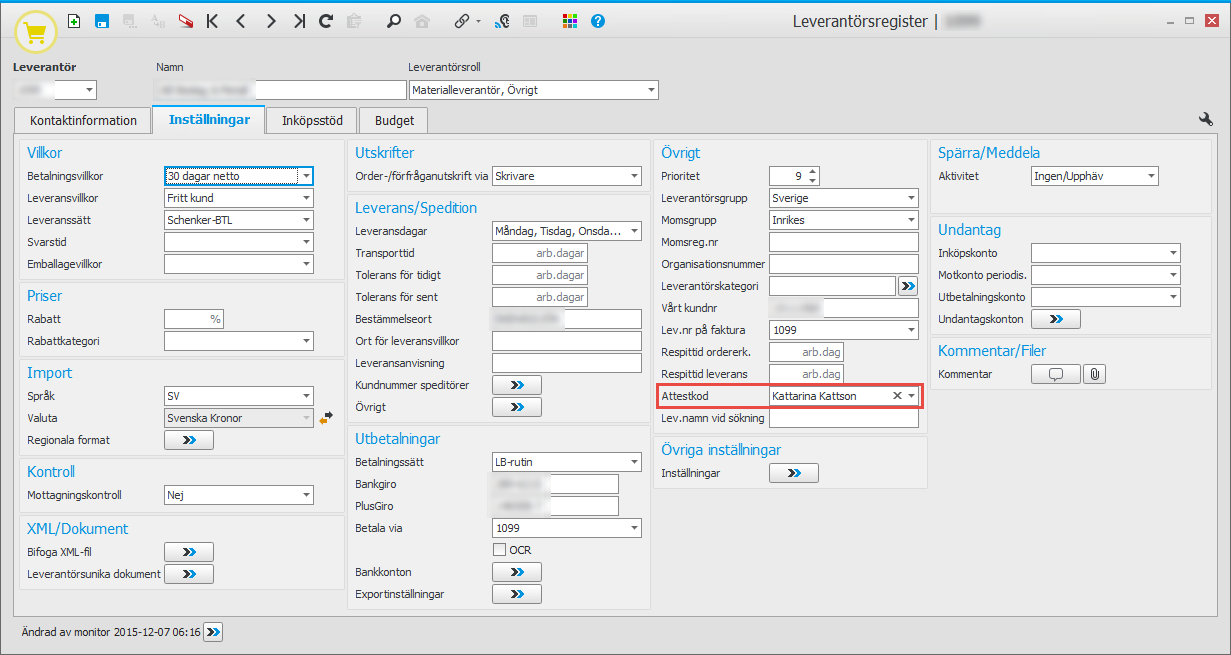Refresh the form with the reload icon
The width and height of the screenshot is (1231, 655).
tap(326, 21)
